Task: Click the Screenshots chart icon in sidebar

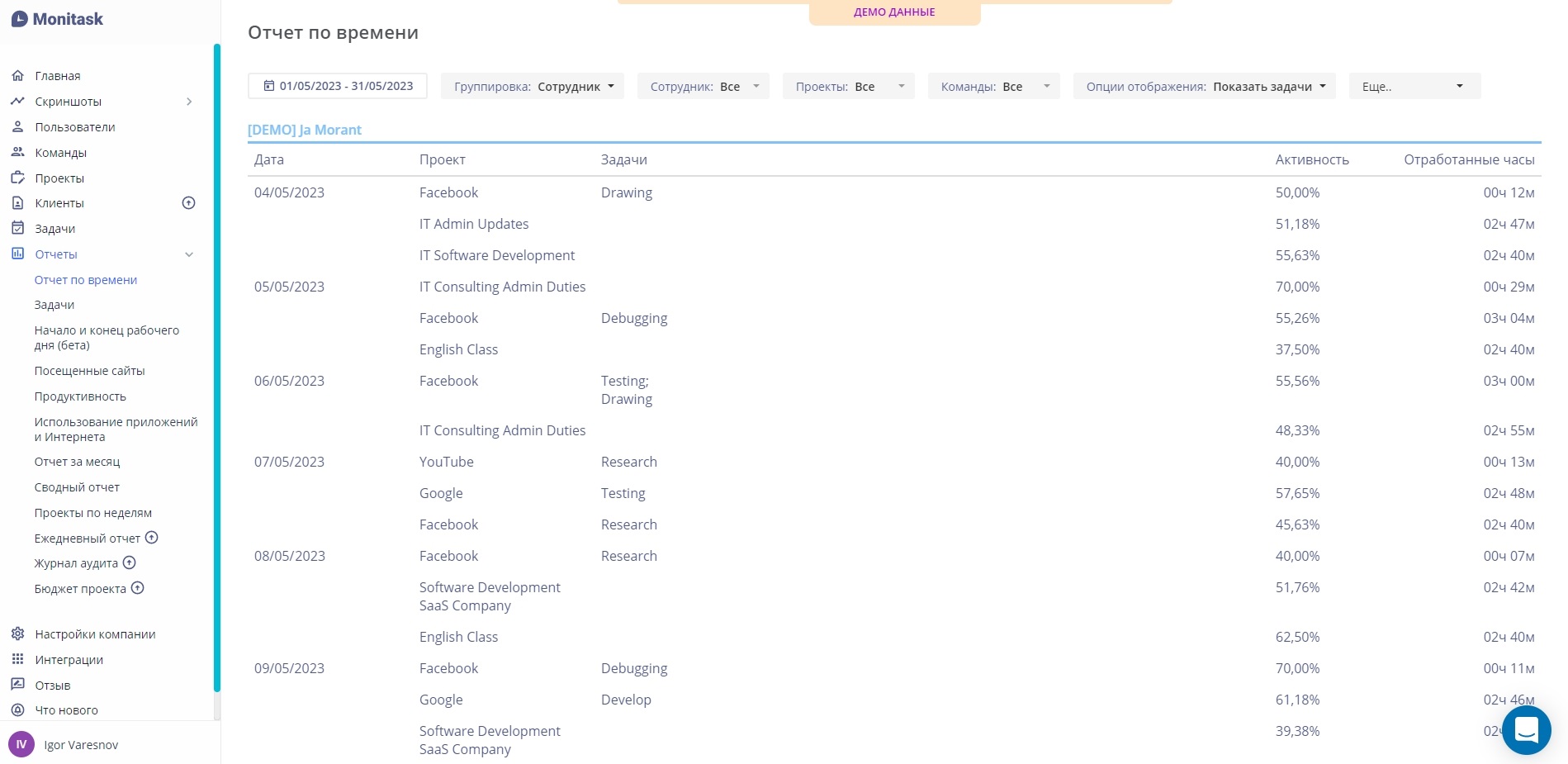Action: point(17,102)
